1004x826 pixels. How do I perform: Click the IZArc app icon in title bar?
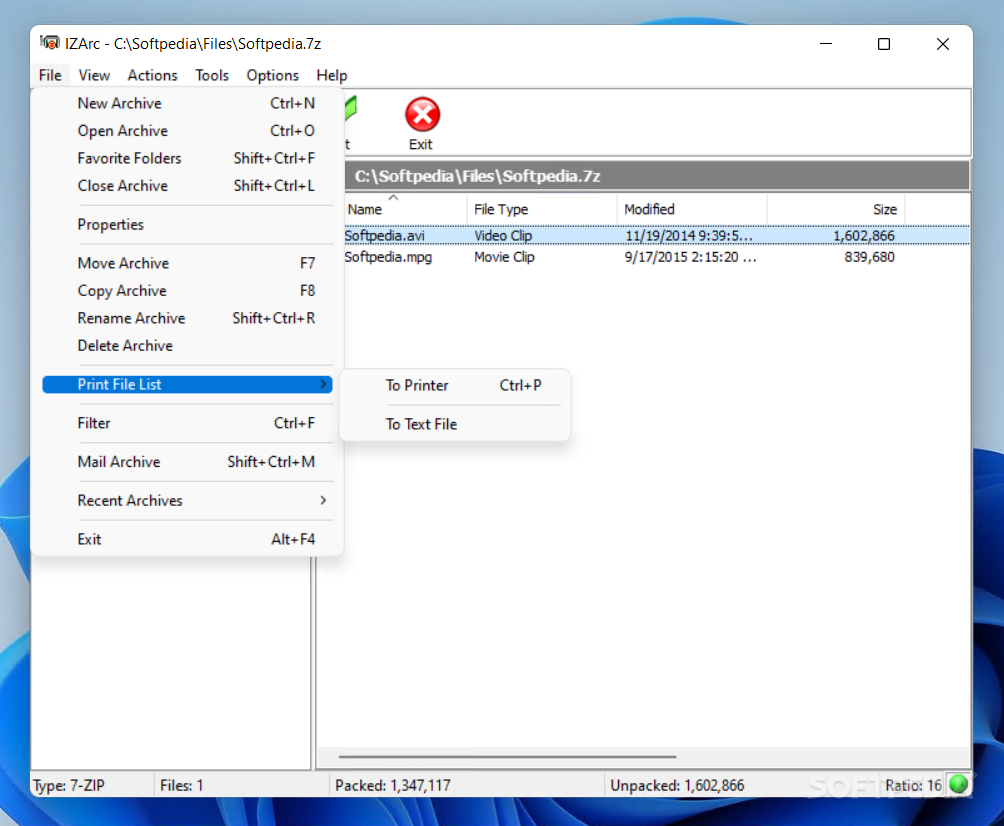pyautogui.click(x=49, y=43)
